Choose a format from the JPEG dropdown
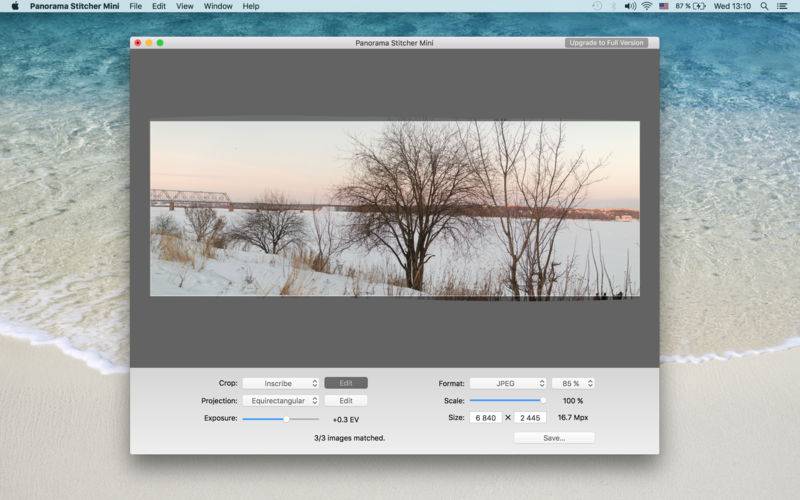The height and width of the screenshot is (500, 800). (508, 383)
